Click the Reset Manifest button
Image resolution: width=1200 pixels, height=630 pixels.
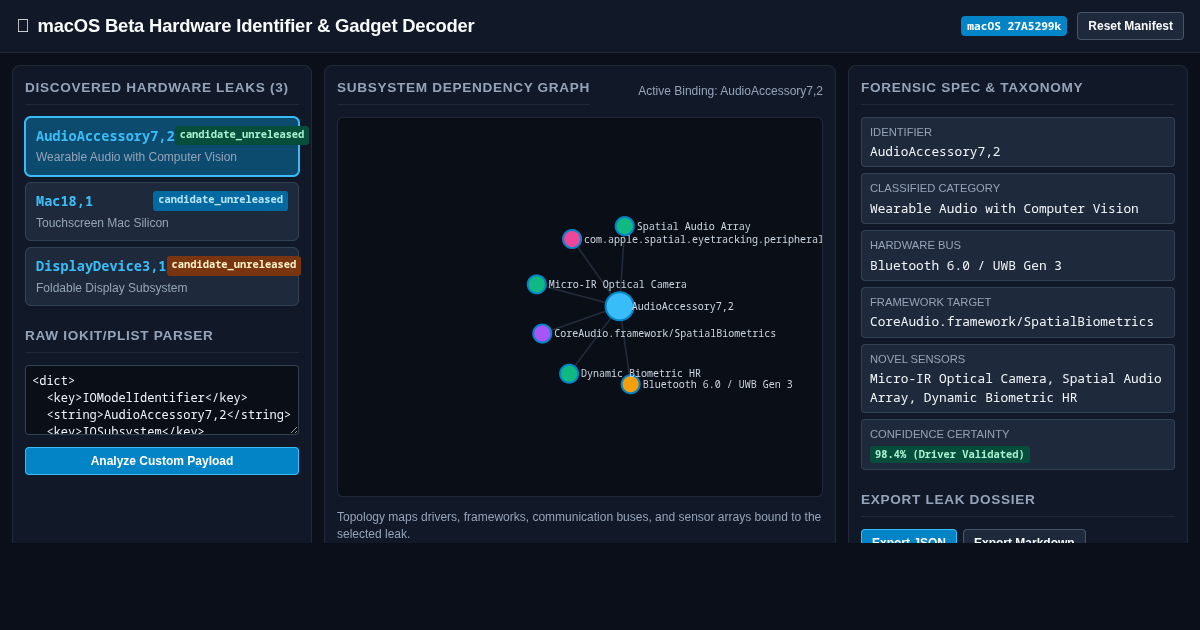(1130, 26)
